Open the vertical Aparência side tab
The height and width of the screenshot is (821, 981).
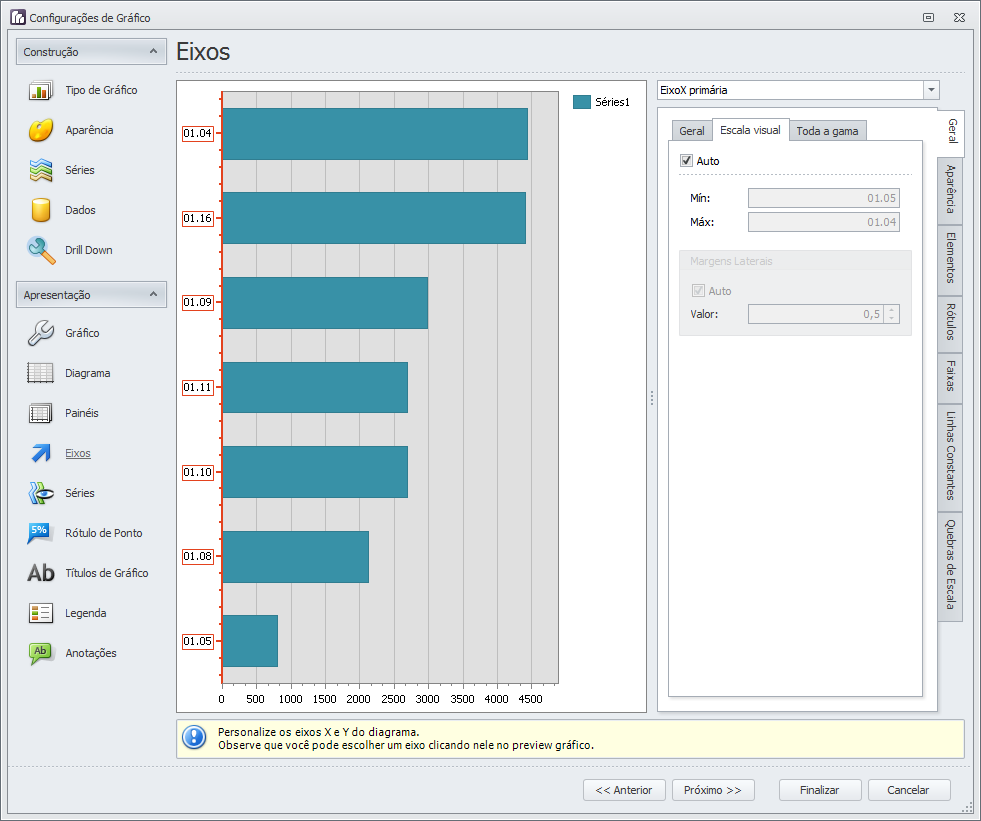tap(950, 190)
